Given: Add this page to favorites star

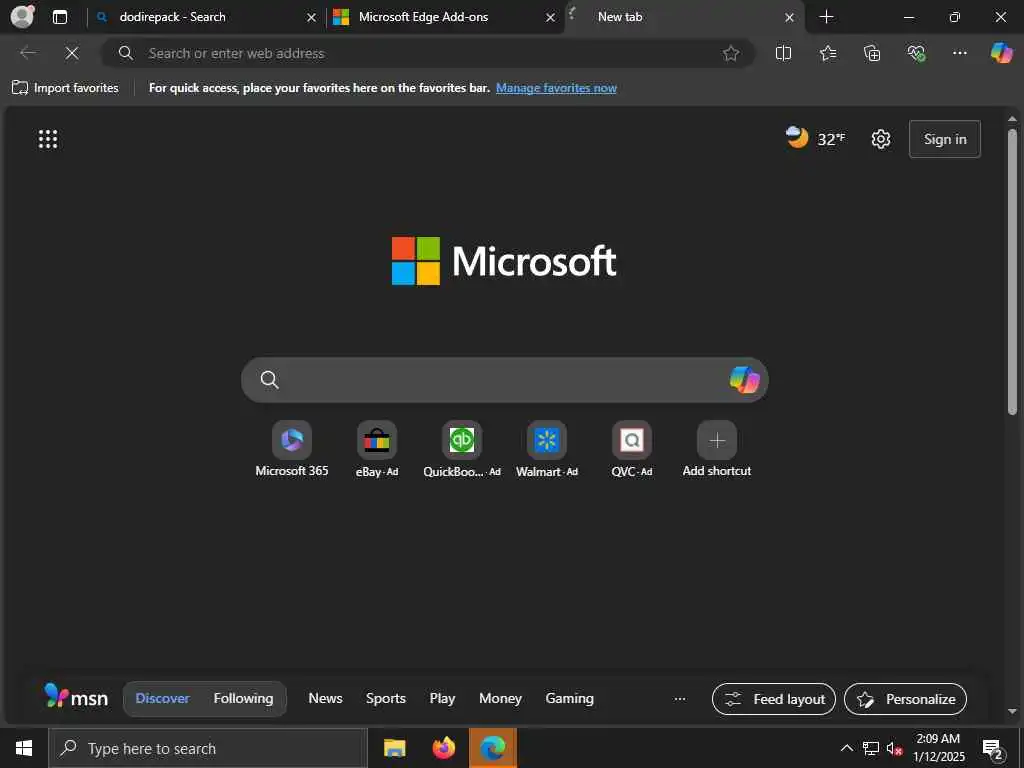Looking at the screenshot, I should [x=731, y=53].
